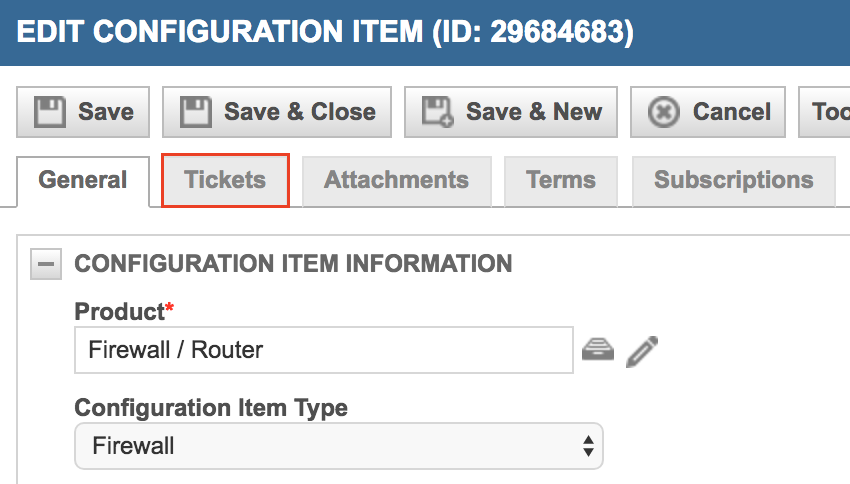Open the Attachments tab
The height and width of the screenshot is (484, 850).
pos(397,182)
